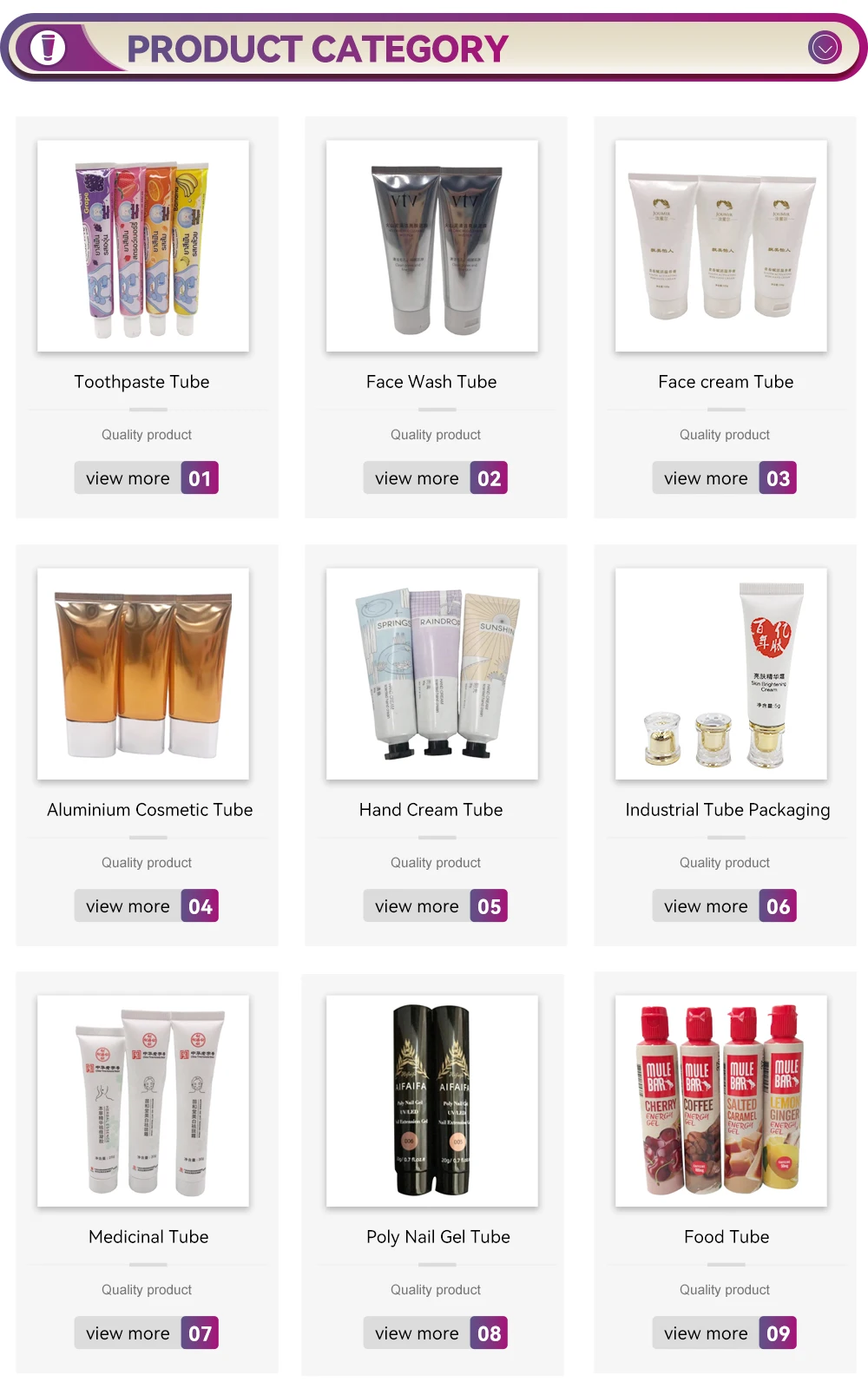Click the purple 02 number badge
868x1395 pixels.
click(489, 478)
